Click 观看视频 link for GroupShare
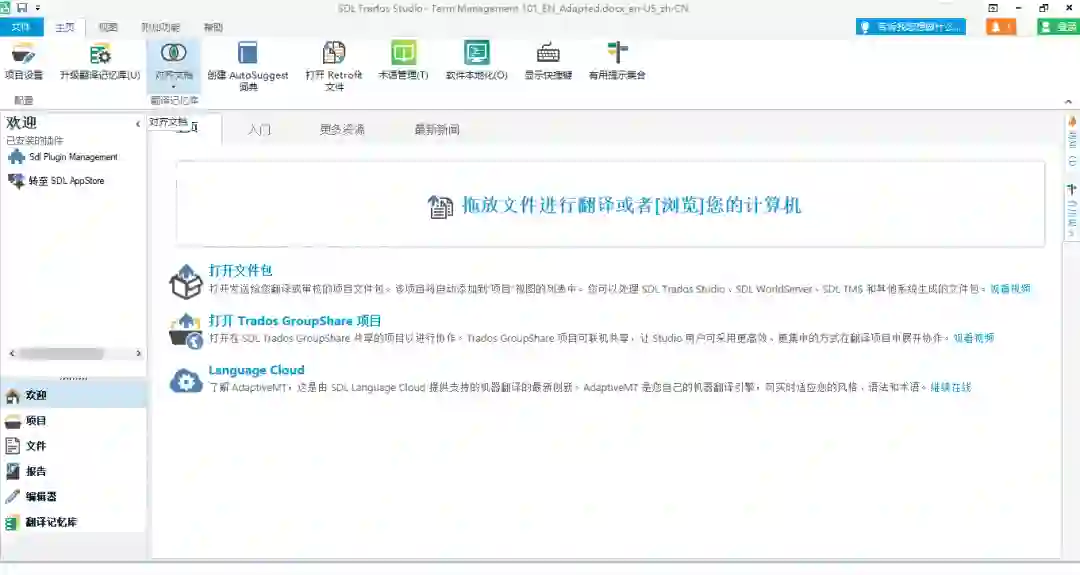Screen dimensions: 1080x575 974,338
